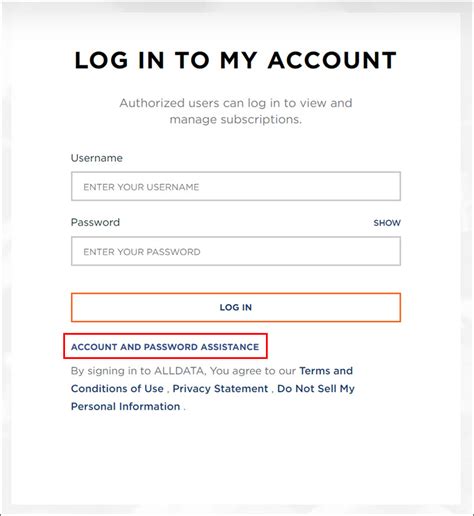The height and width of the screenshot is (516, 474).
Task: Focus the Username input field
Action: click(236, 186)
